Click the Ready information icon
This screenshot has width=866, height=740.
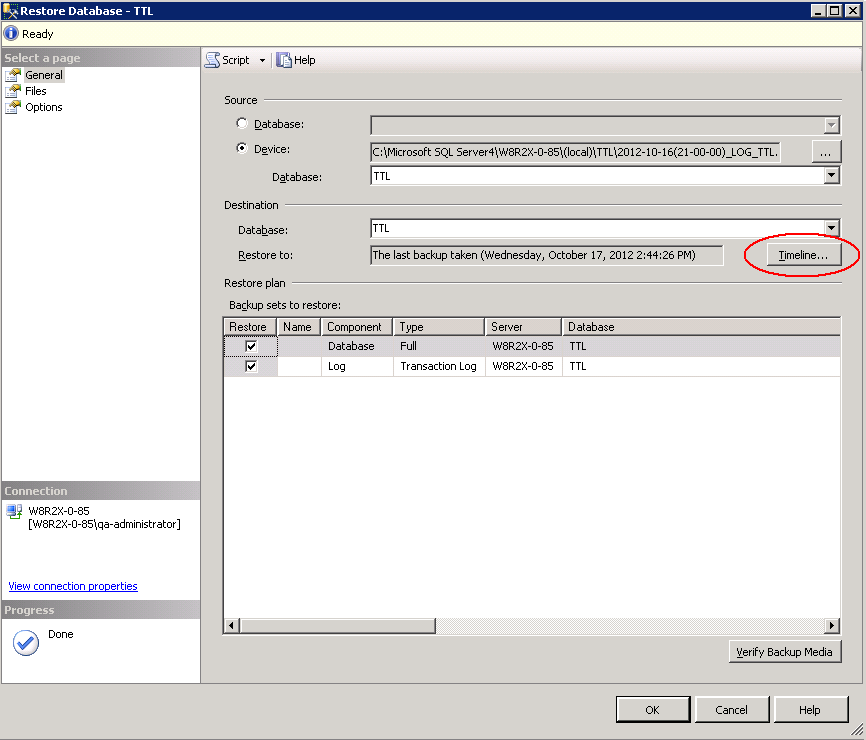[x=11, y=34]
